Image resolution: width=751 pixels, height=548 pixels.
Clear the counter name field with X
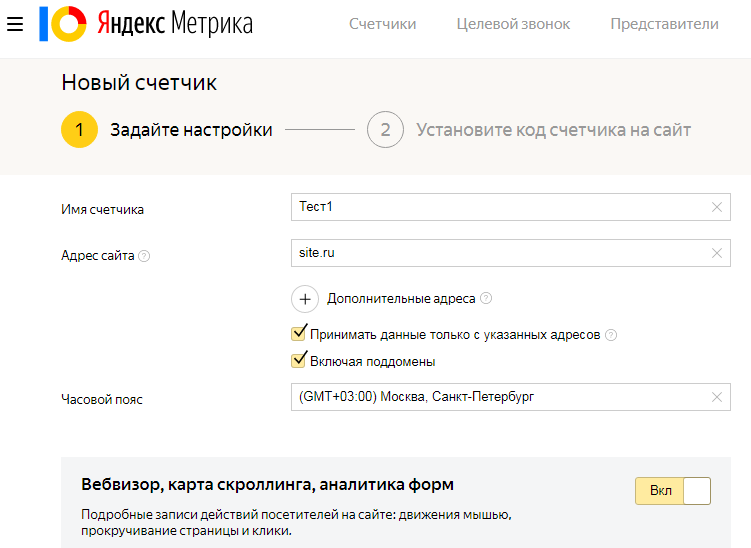[x=716, y=207]
